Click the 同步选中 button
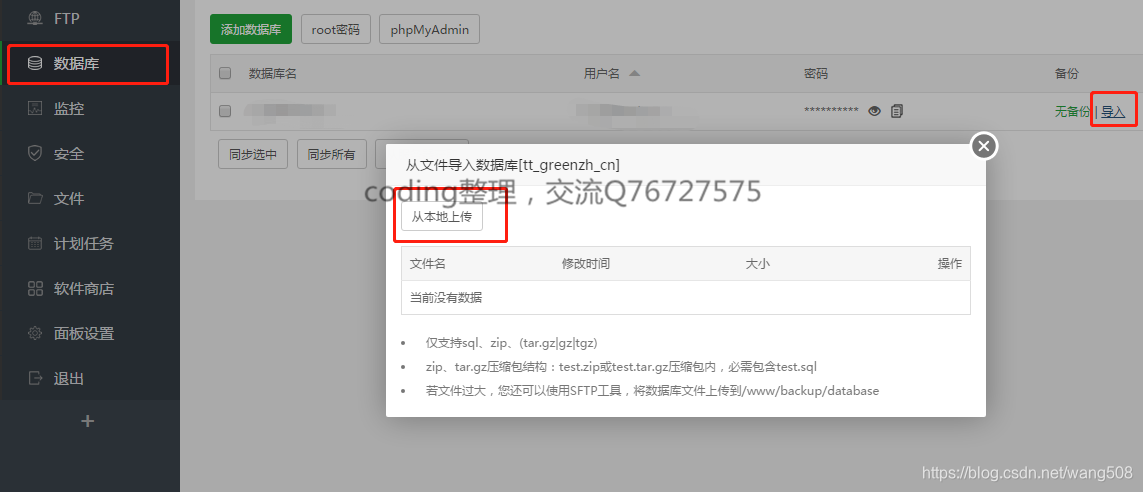This screenshot has width=1143, height=492. point(253,154)
